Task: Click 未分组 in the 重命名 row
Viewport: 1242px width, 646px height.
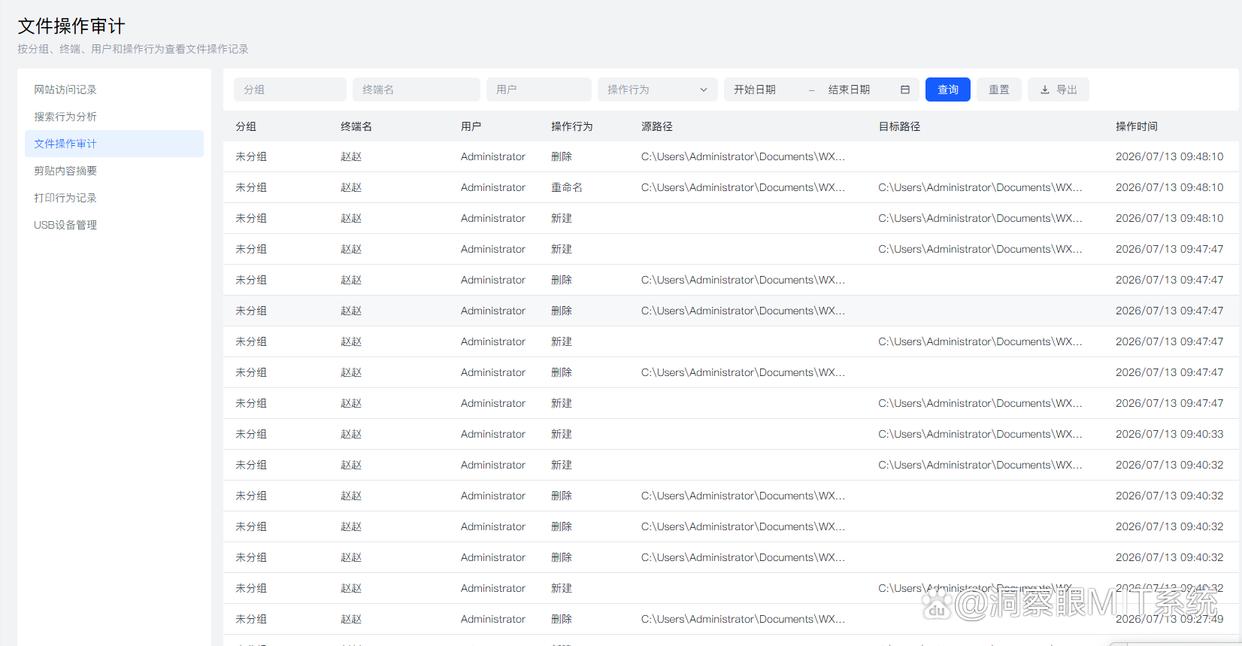Action: pyautogui.click(x=251, y=188)
